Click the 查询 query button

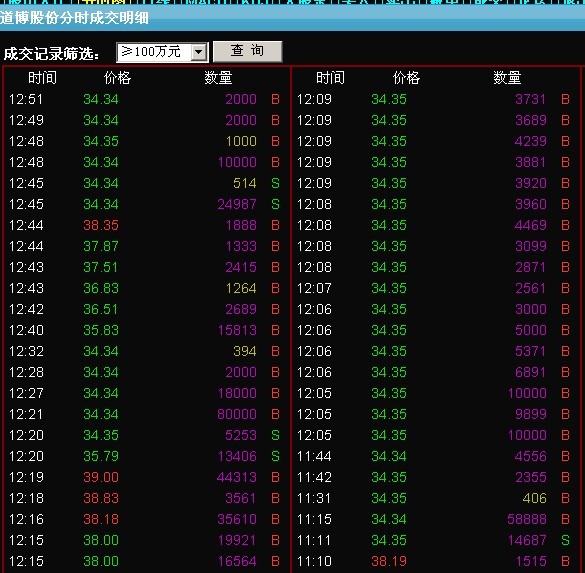coord(247,51)
